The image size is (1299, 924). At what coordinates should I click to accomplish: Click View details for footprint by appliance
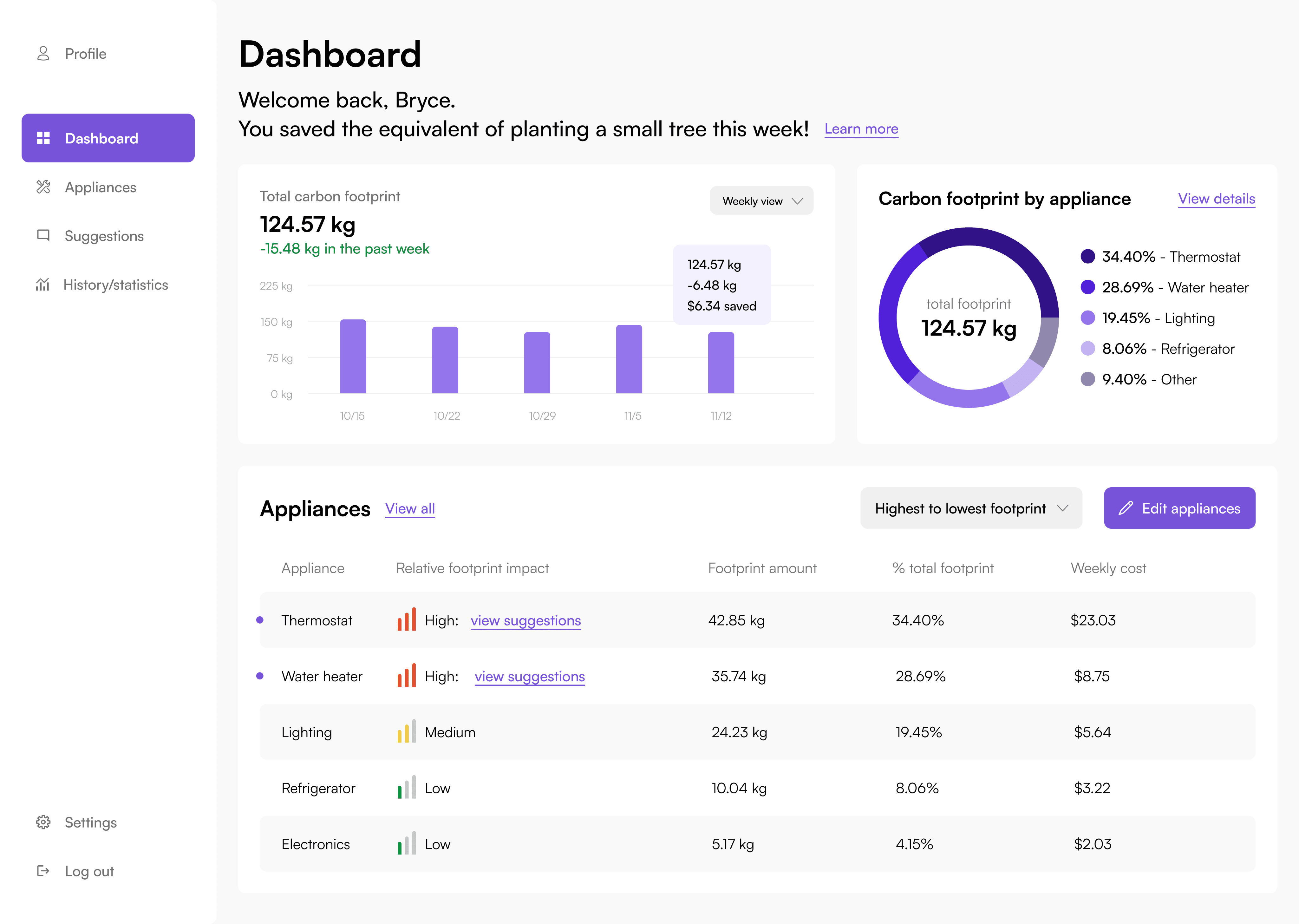(x=1216, y=199)
